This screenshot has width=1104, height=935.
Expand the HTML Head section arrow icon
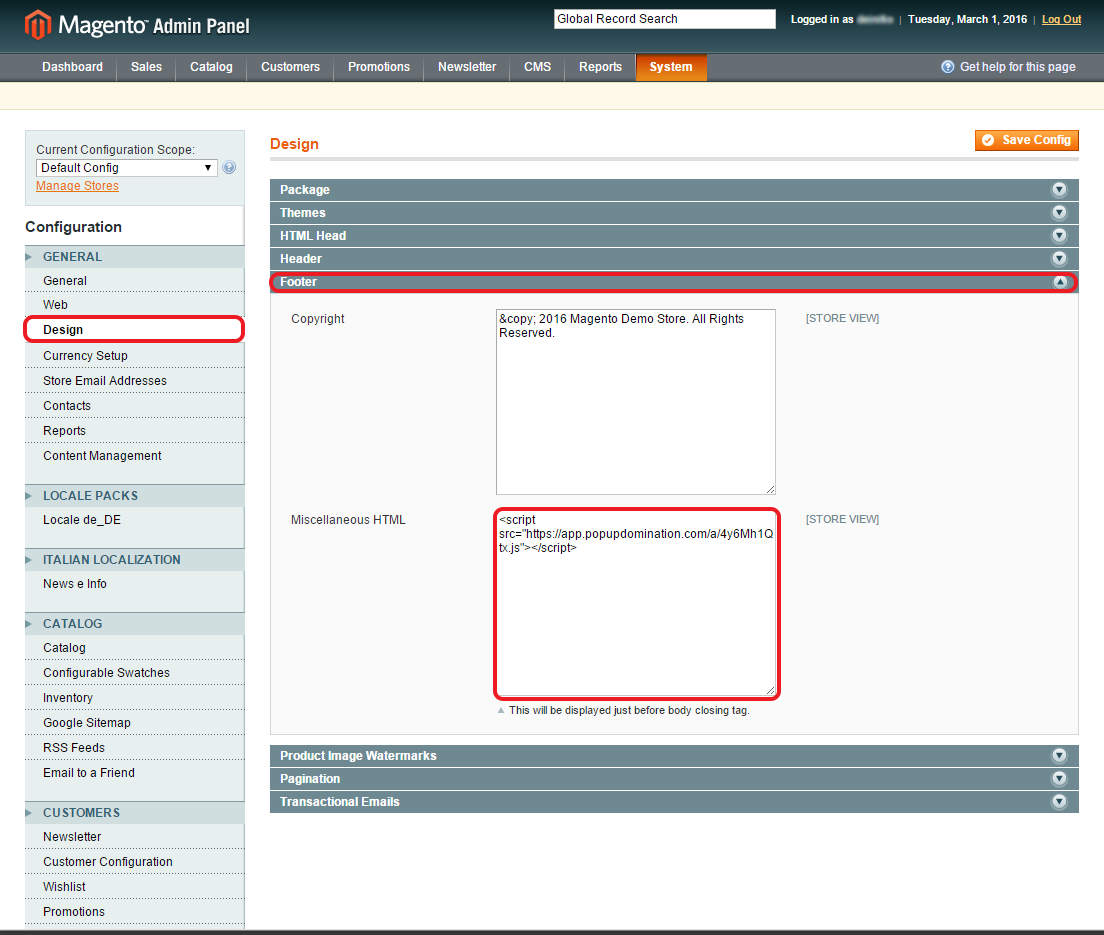1059,236
